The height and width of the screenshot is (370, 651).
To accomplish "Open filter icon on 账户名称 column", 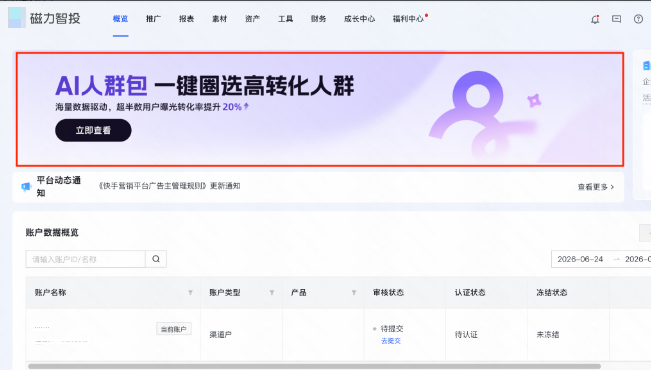I will [x=190, y=292].
